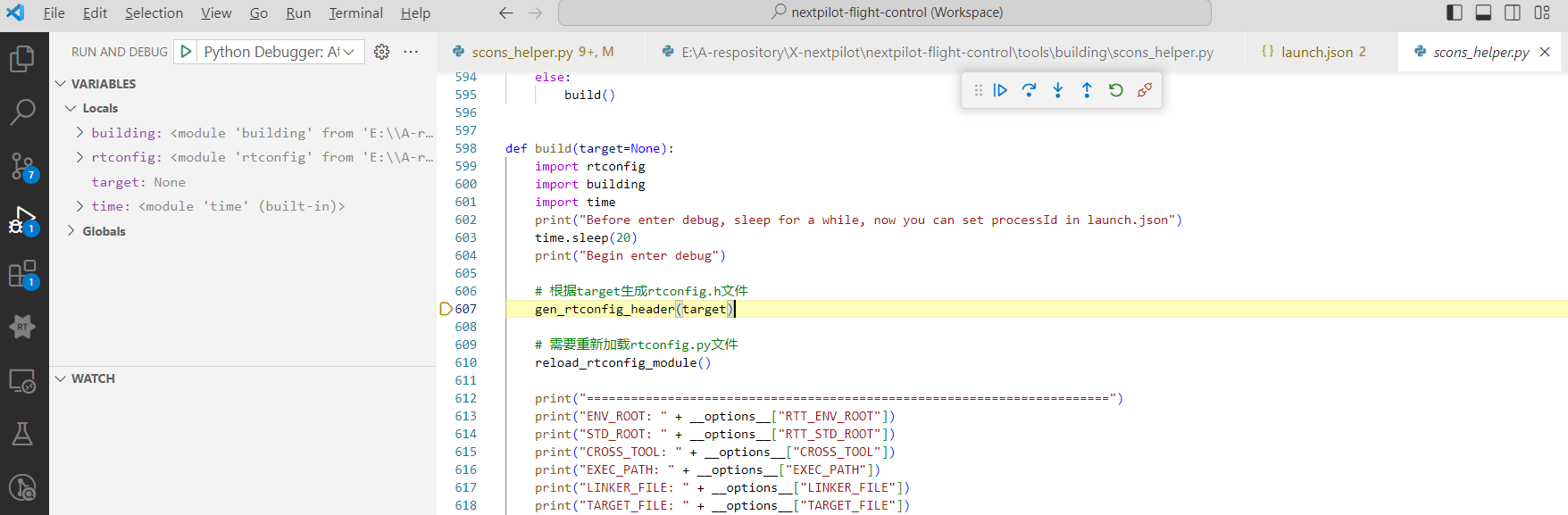The height and width of the screenshot is (515, 1568).
Task: Toggle the secondary side bar
Action: coord(1513,12)
